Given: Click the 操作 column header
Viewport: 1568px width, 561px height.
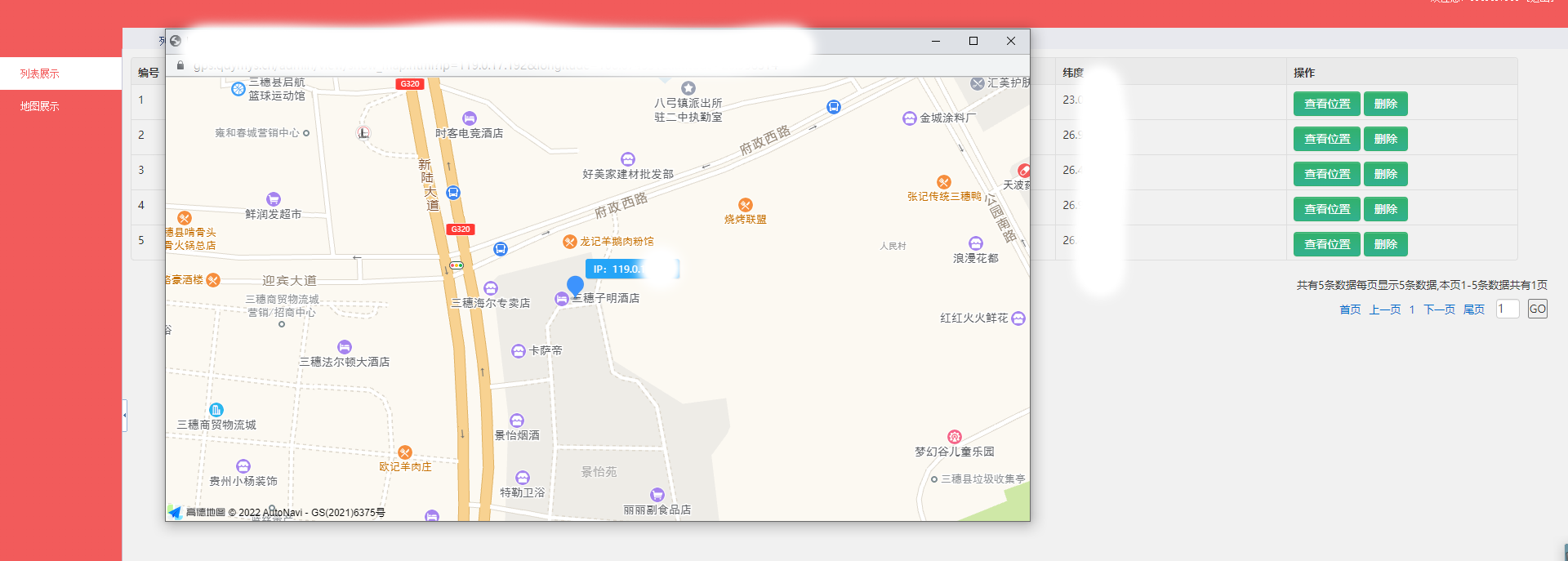Looking at the screenshot, I should [x=1304, y=73].
